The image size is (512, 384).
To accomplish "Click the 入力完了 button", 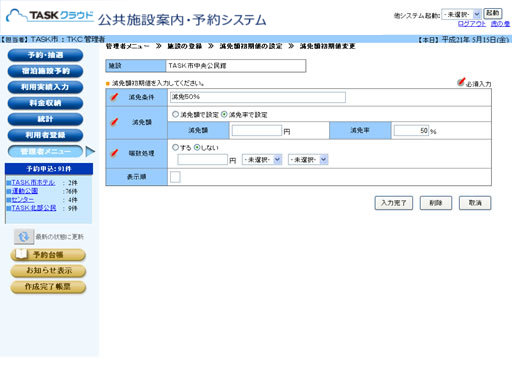I will (394, 203).
